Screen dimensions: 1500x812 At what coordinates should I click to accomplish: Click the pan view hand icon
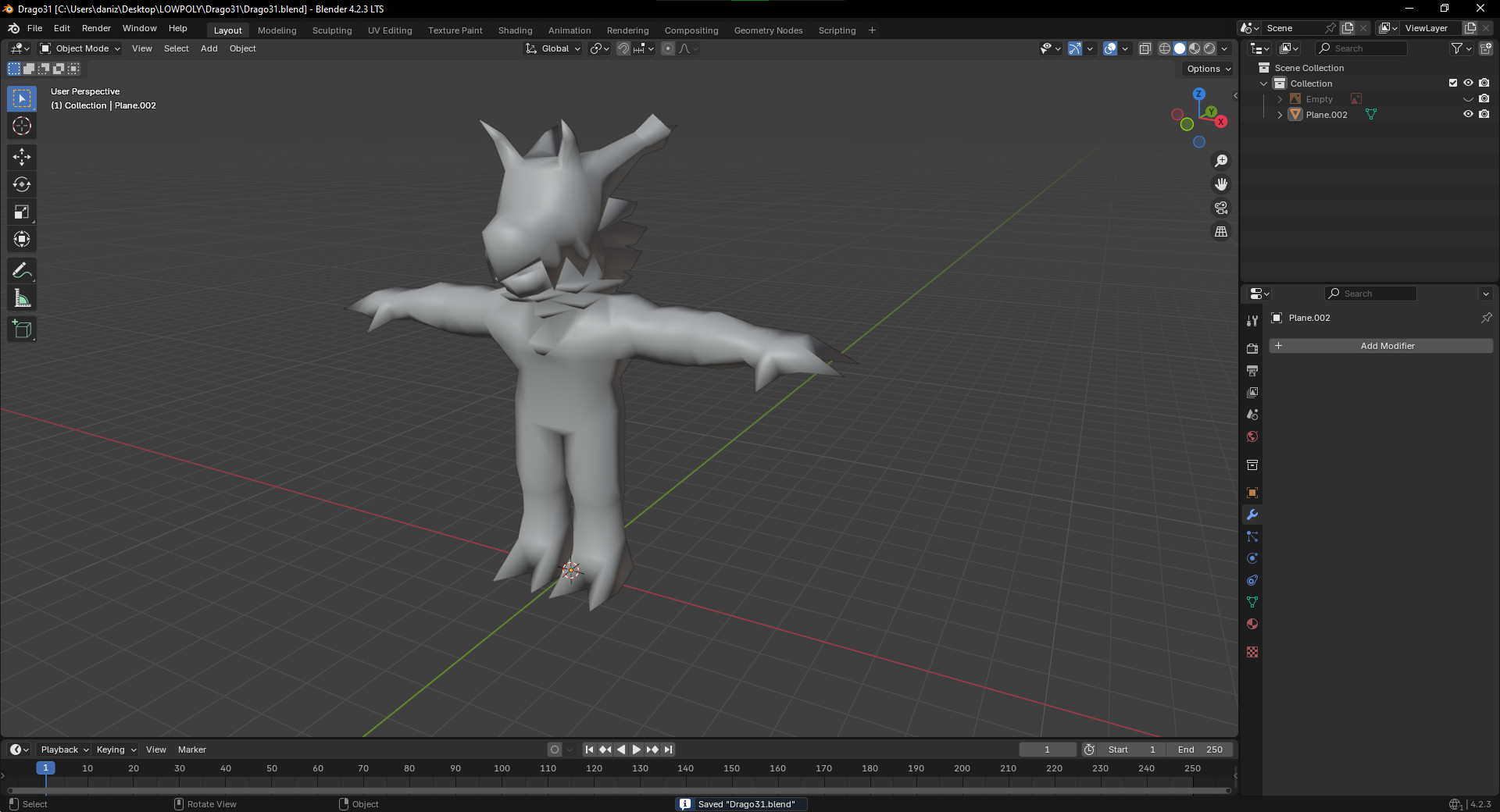coord(1221,184)
